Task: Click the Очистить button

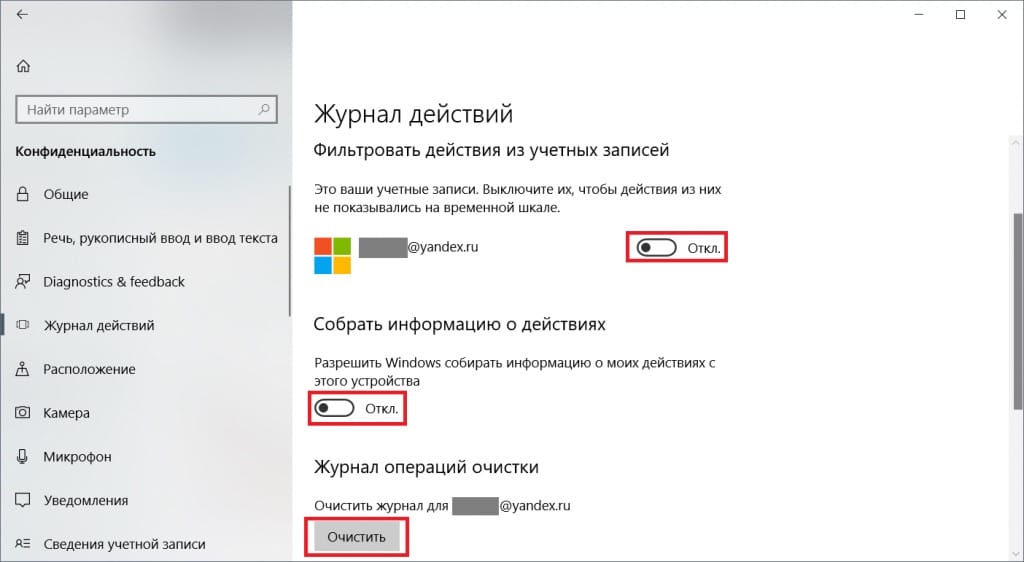Action: point(357,537)
